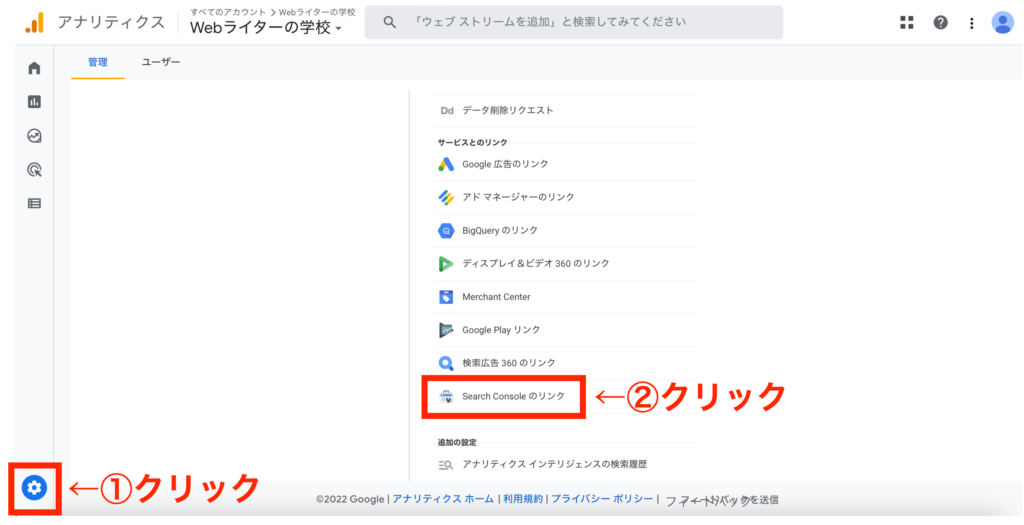Open the Home icon in sidebar
The width and height of the screenshot is (1024, 525).
pos(34,68)
